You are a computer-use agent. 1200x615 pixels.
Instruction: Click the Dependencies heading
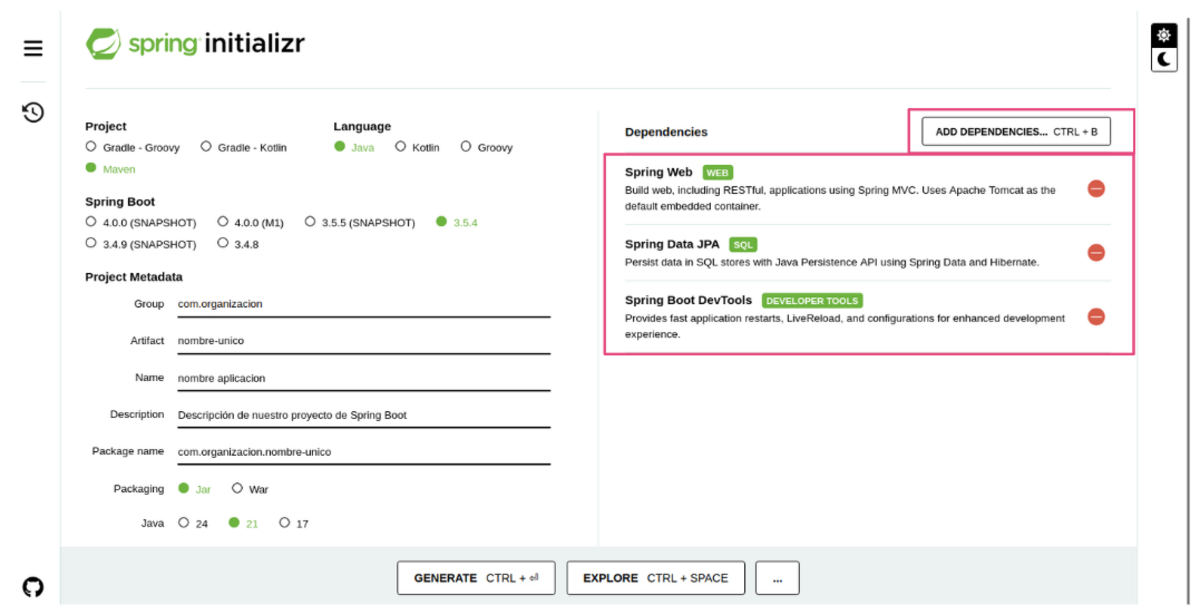point(666,132)
